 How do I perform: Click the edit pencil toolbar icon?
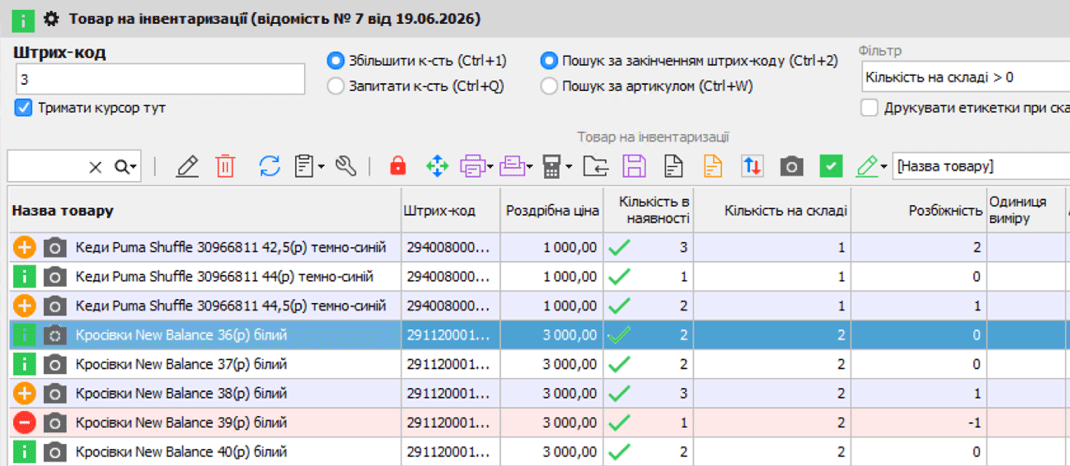coord(187,166)
